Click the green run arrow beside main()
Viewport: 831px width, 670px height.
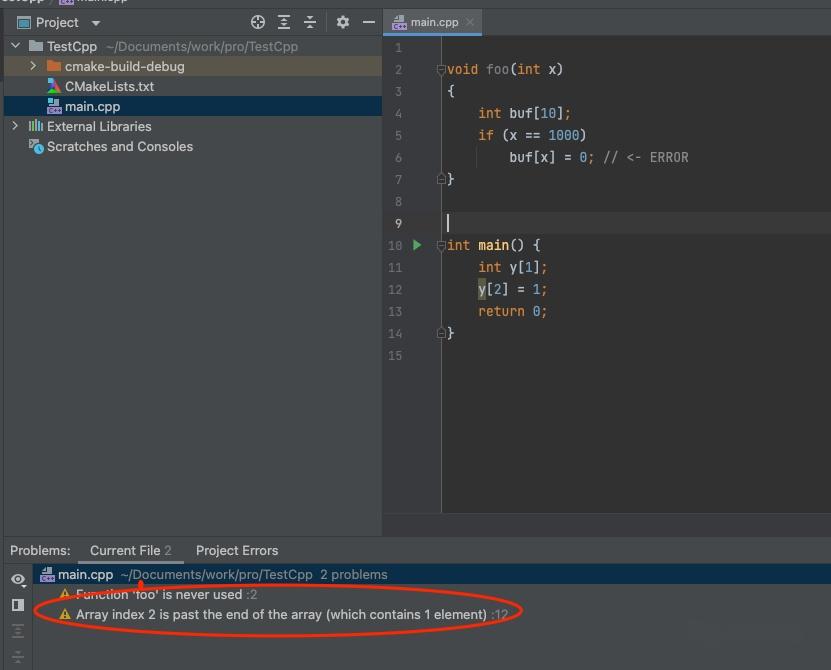[x=417, y=245]
